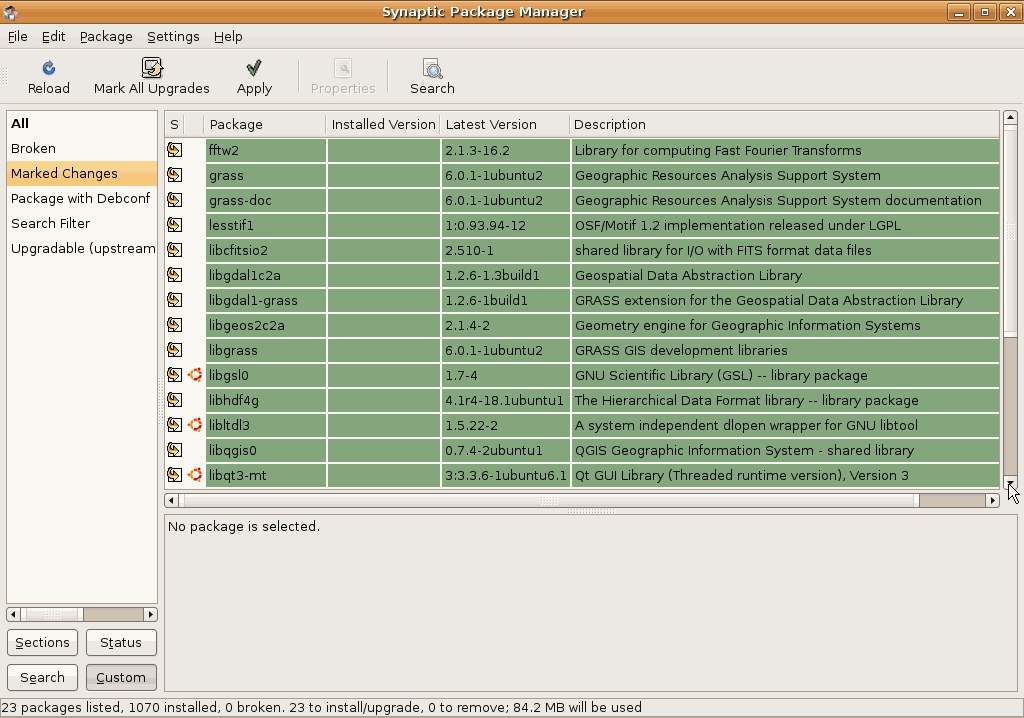
Task: Click status icon of libqgis0 row
Action: (x=174, y=450)
